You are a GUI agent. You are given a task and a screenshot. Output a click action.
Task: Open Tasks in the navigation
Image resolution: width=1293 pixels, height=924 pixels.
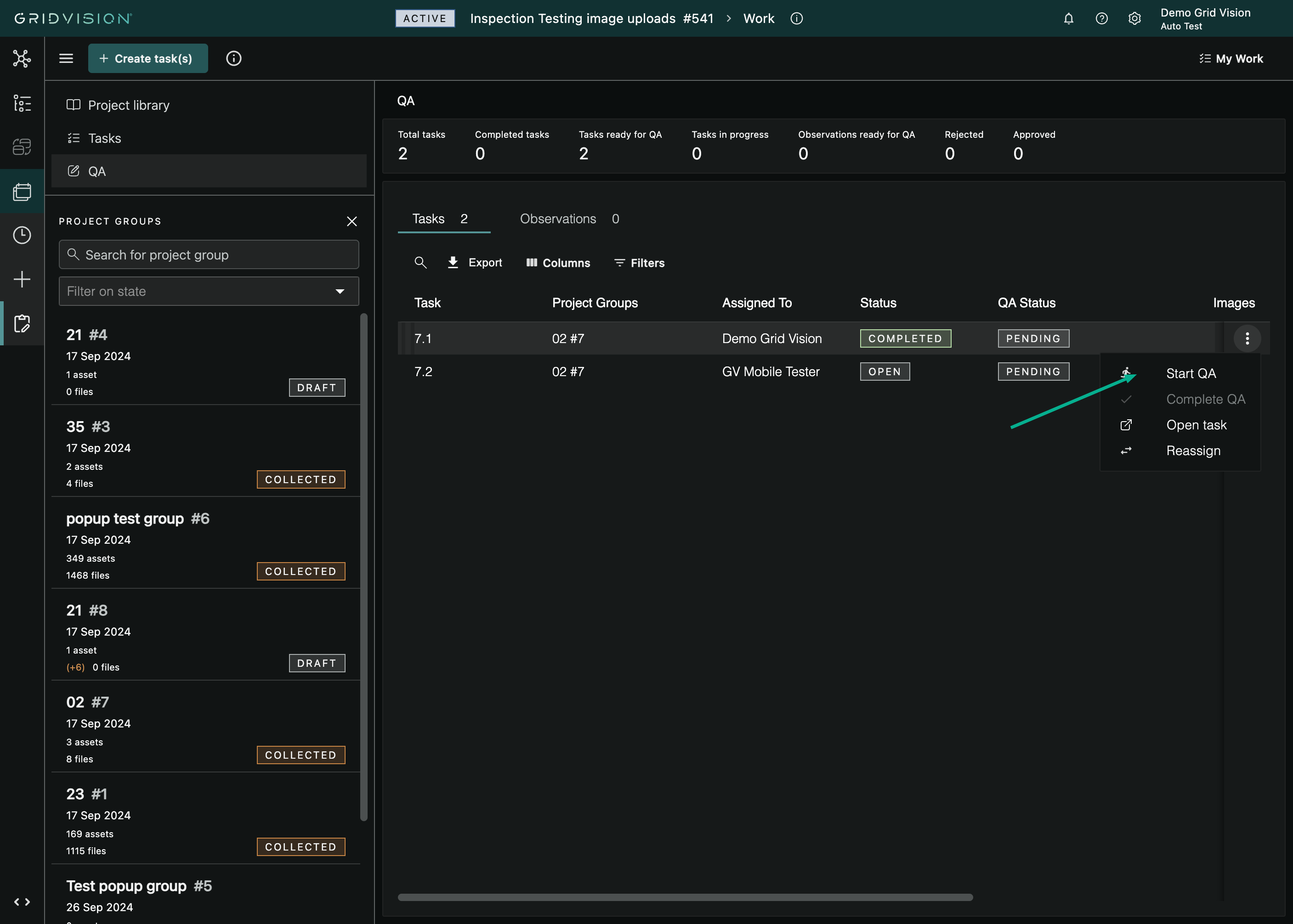209,138
